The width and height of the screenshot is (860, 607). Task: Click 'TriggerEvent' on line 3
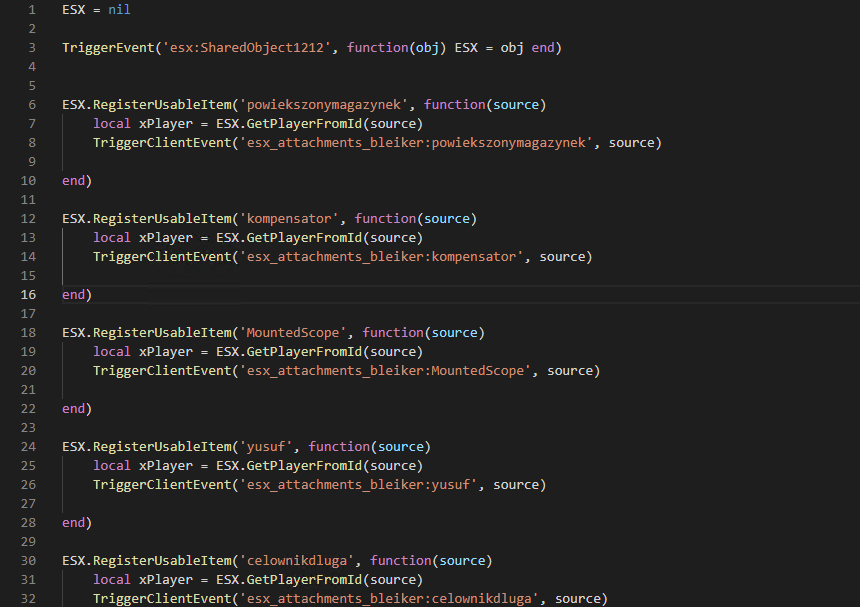(x=108, y=48)
